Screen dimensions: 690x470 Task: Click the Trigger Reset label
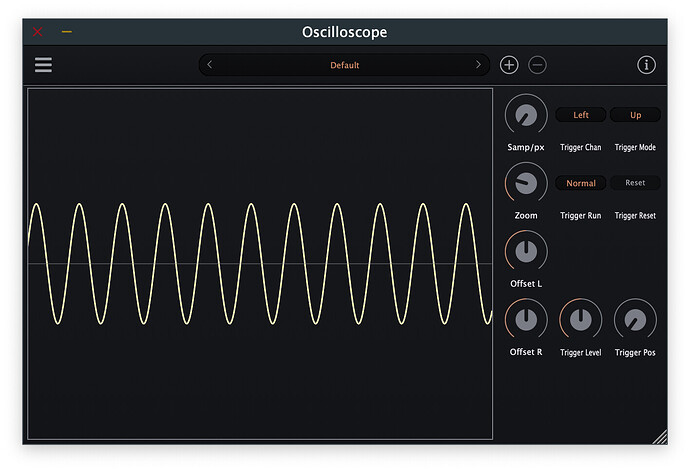635,216
